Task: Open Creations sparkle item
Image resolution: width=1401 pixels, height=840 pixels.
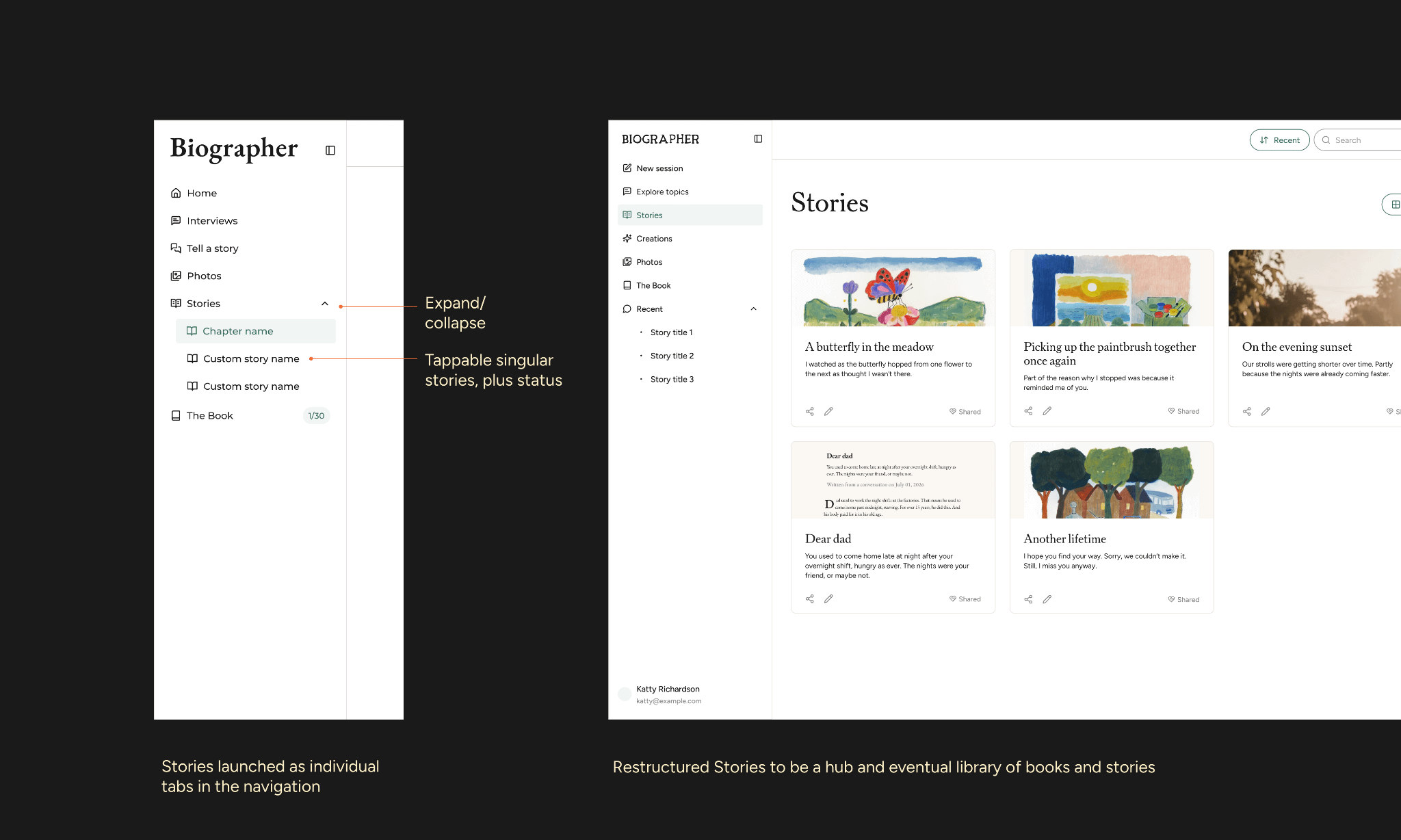Action: click(647, 239)
